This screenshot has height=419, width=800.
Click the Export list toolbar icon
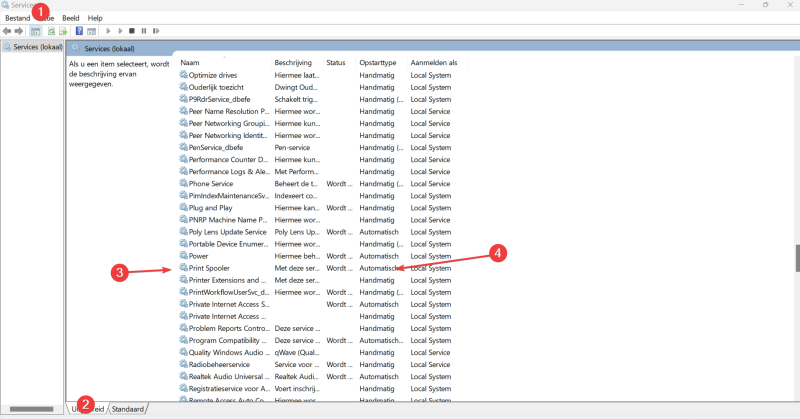[x=63, y=31]
